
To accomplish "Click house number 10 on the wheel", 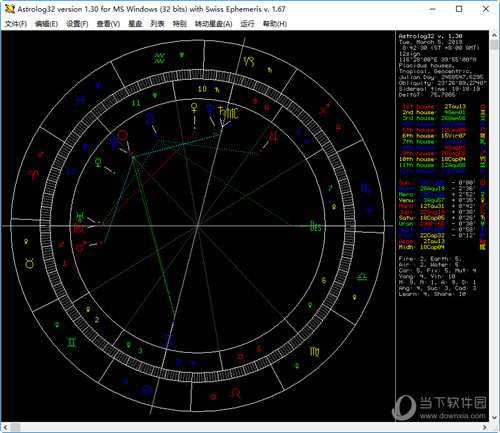I will coord(202,89).
